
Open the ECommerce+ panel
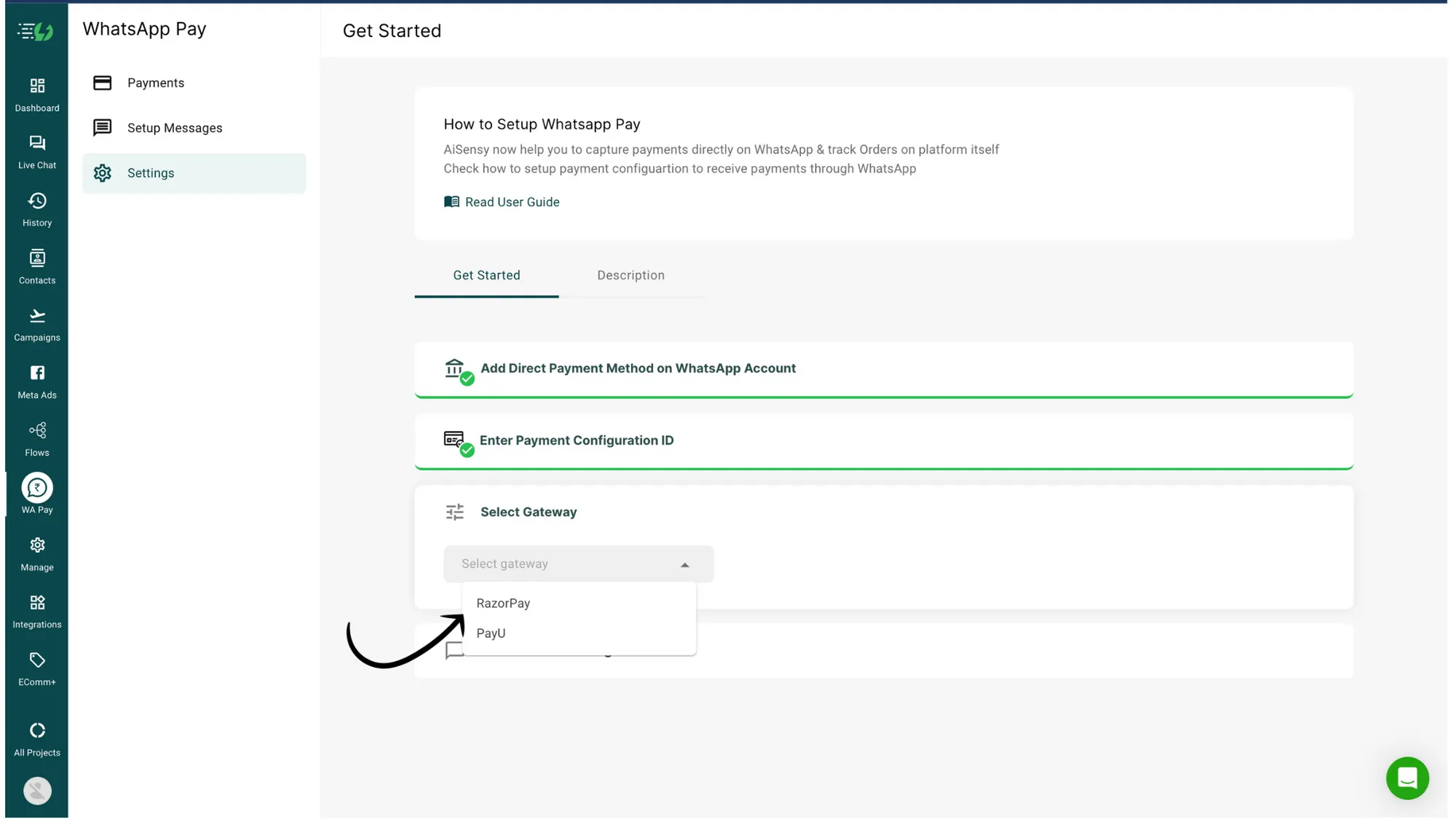36,668
